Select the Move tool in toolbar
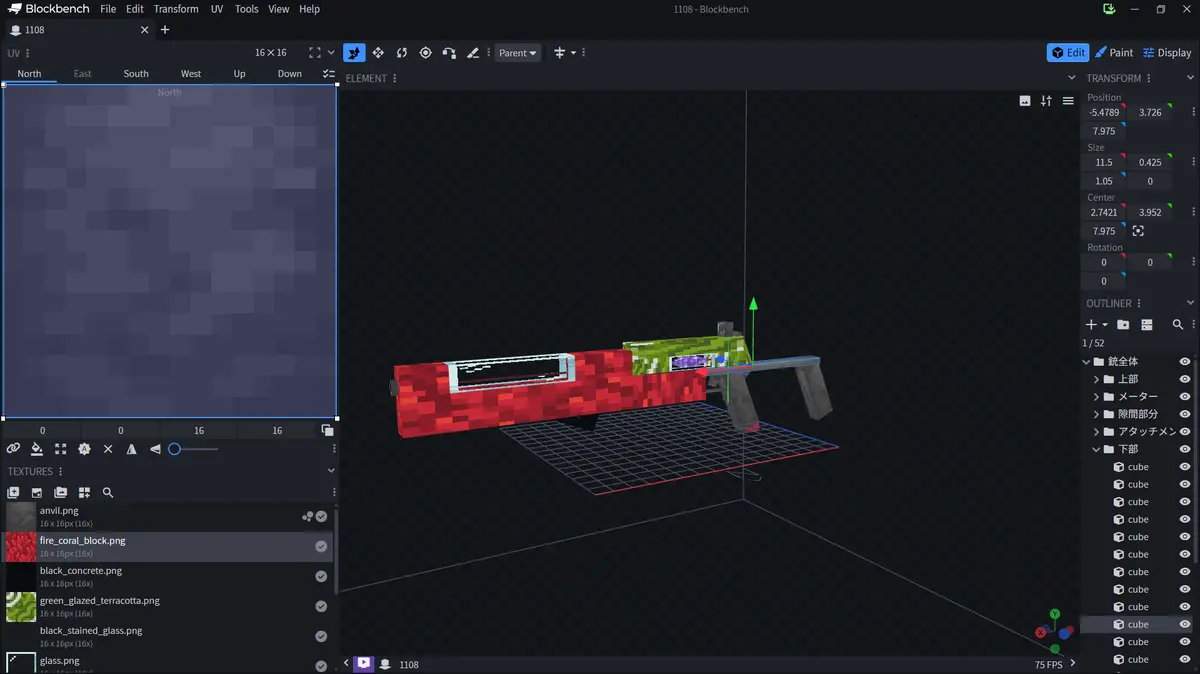Screen dimensions: 1200x674 point(354,53)
